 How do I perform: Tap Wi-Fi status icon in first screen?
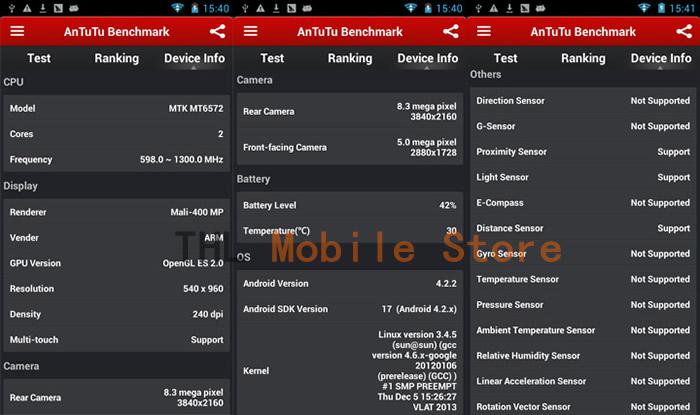177,8
